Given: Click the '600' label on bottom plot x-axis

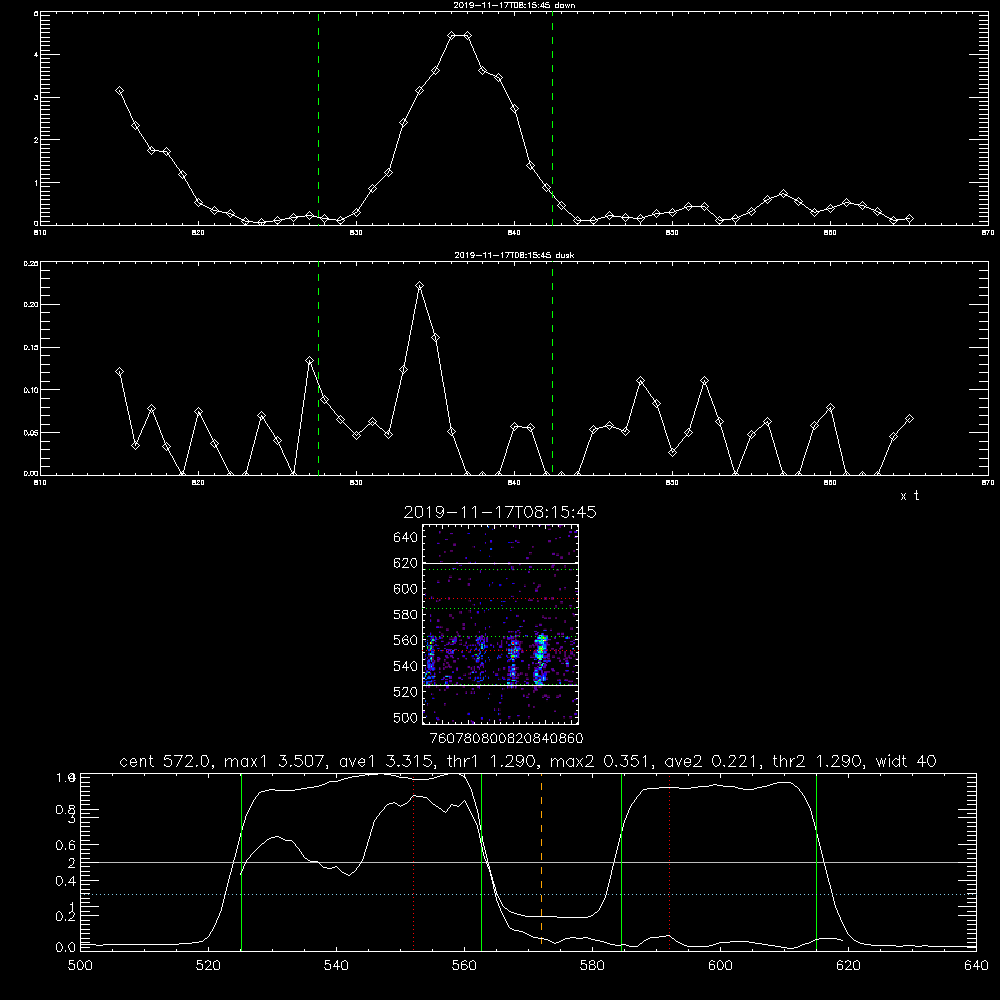Looking at the screenshot, I should [720, 966].
